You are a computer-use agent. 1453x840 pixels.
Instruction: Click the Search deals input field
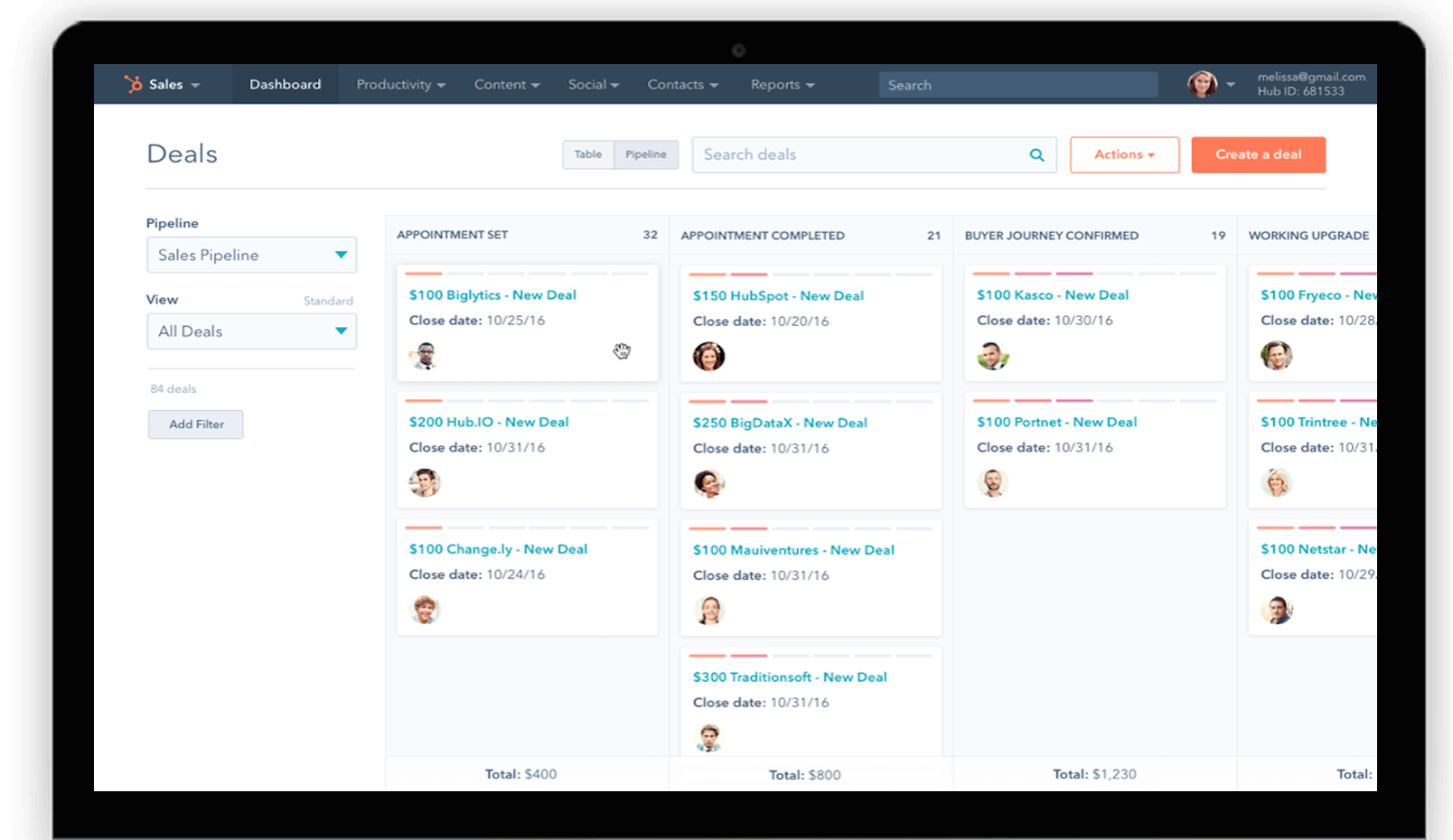point(874,154)
